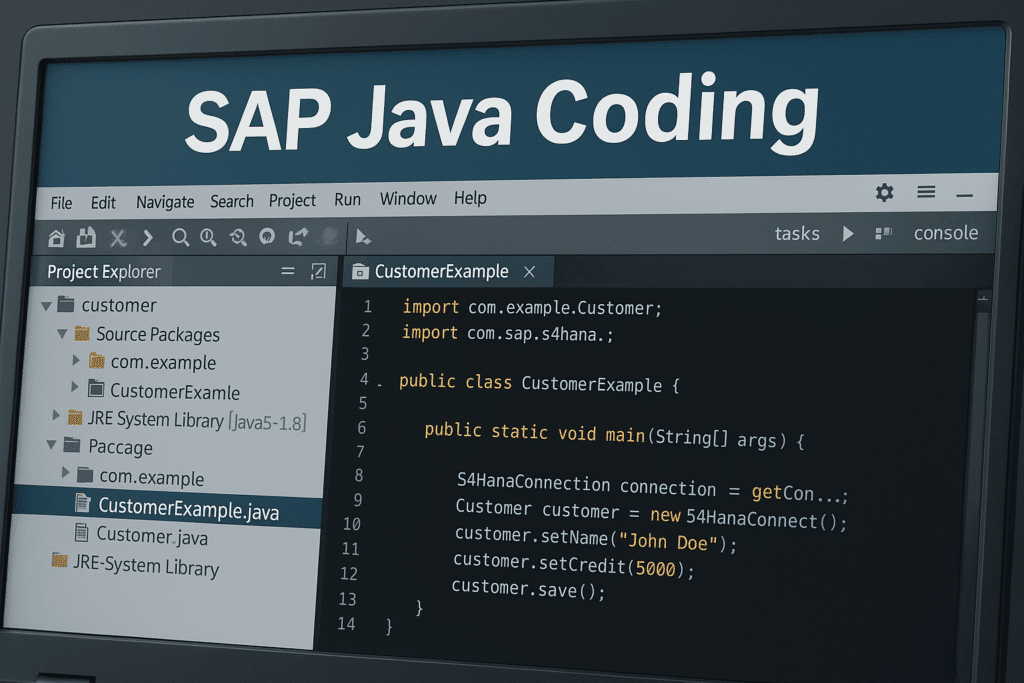Open the console view
The height and width of the screenshot is (683, 1024).
click(946, 232)
